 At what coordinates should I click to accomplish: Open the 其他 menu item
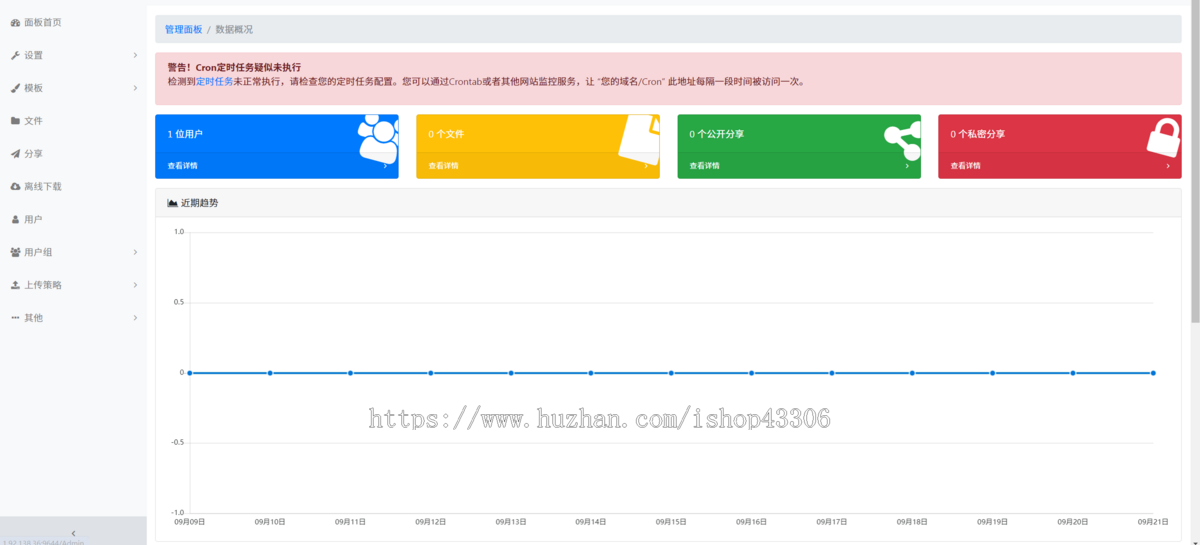click(73, 318)
